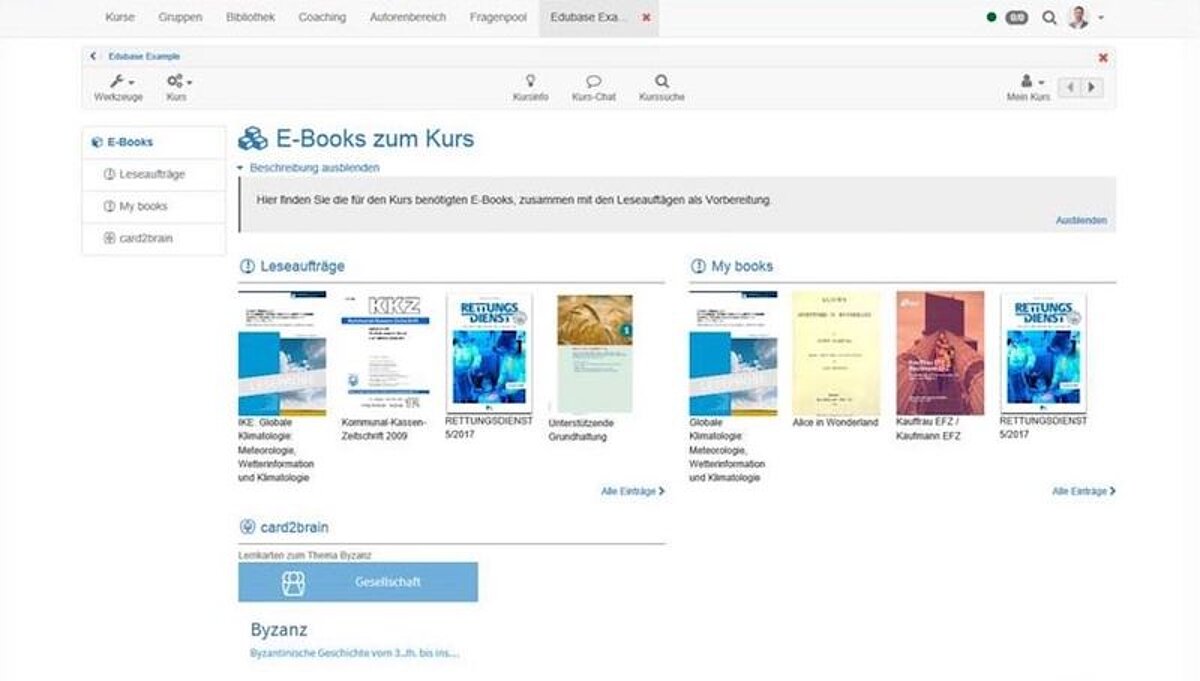Go to previous course page arrow
1200x681 pixels.
(x=1070, y=88)
